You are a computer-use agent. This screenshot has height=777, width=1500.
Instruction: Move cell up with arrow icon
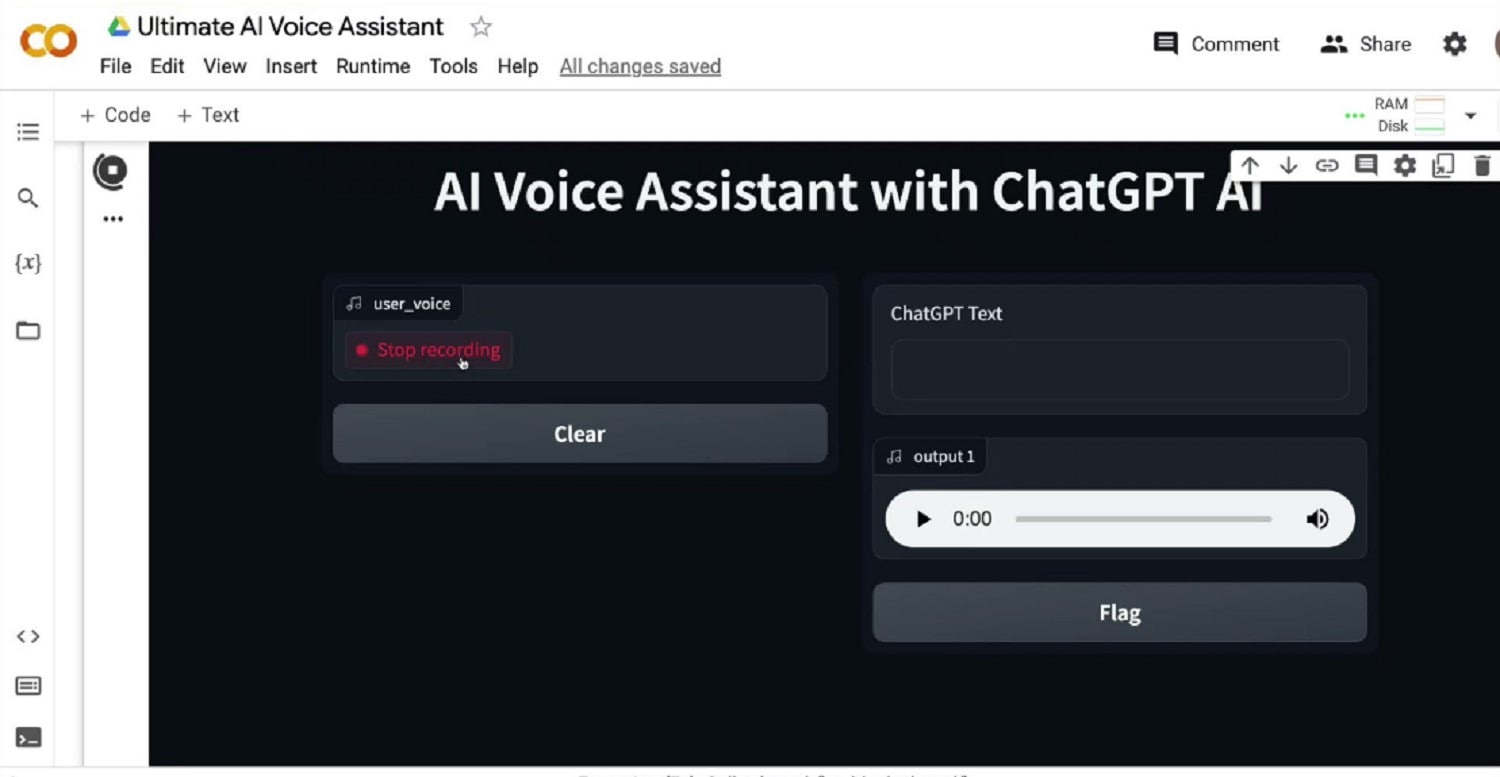1250,166
